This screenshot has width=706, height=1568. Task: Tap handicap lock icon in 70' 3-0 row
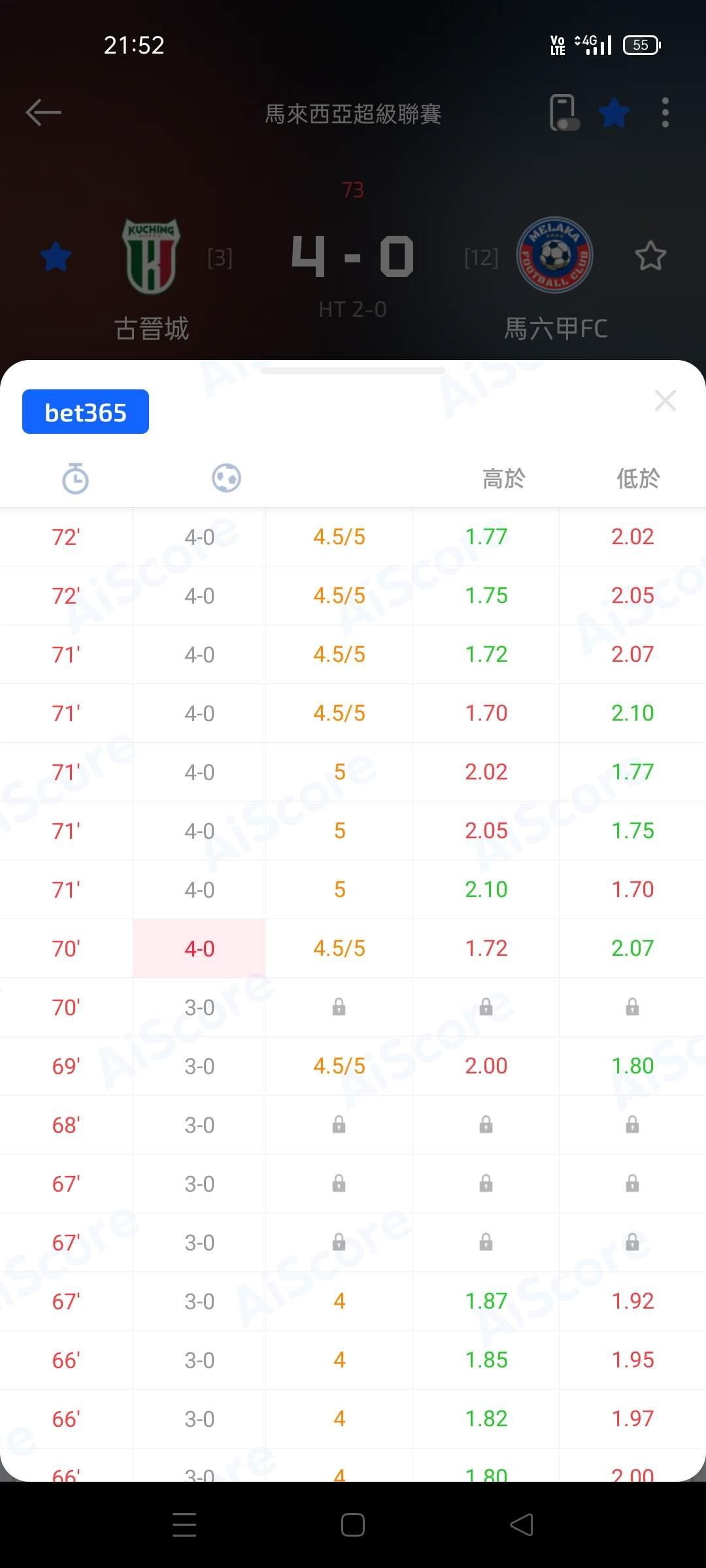(x=339, y=1007)
